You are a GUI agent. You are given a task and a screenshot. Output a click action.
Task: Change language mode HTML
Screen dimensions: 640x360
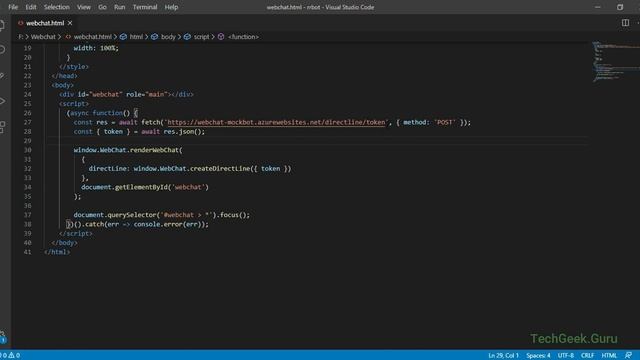[609, 355]
